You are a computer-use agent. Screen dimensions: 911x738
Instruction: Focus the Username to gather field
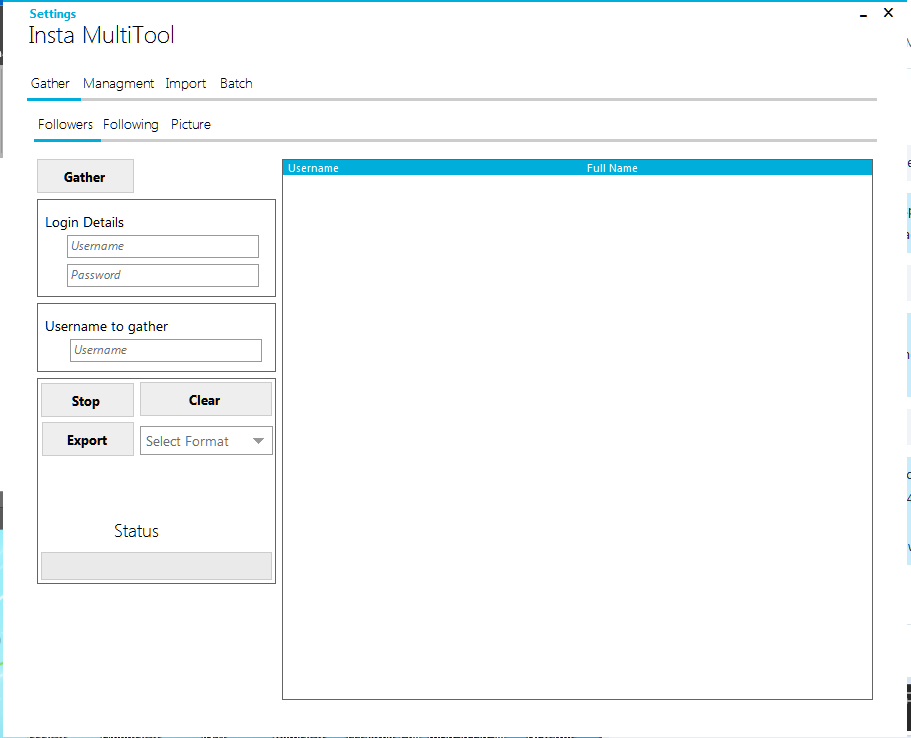166,350
